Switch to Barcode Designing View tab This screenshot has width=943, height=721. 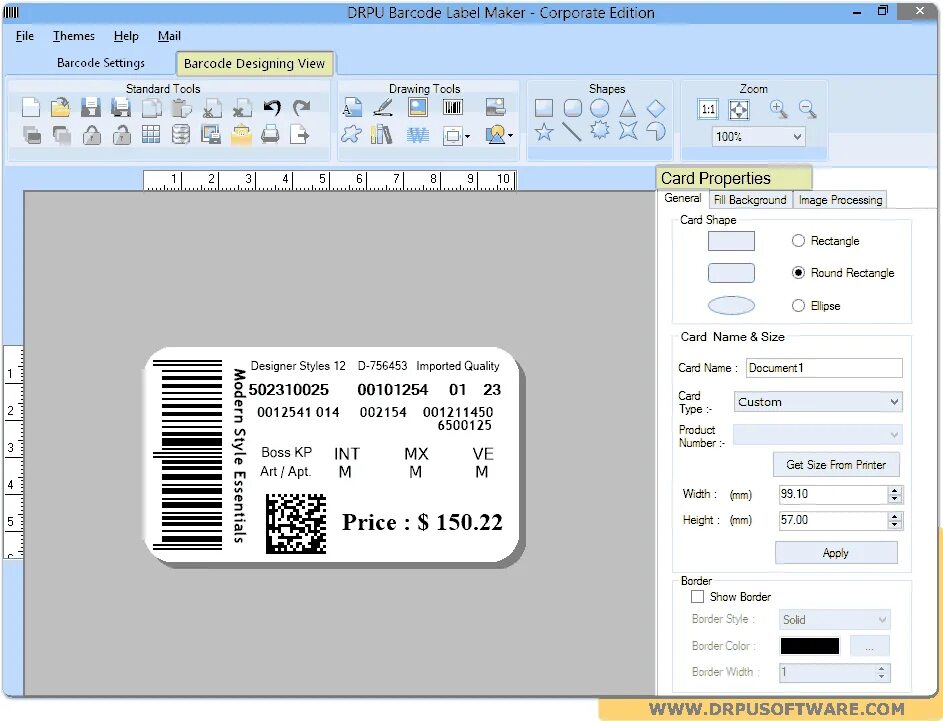(x=254, y=63)
